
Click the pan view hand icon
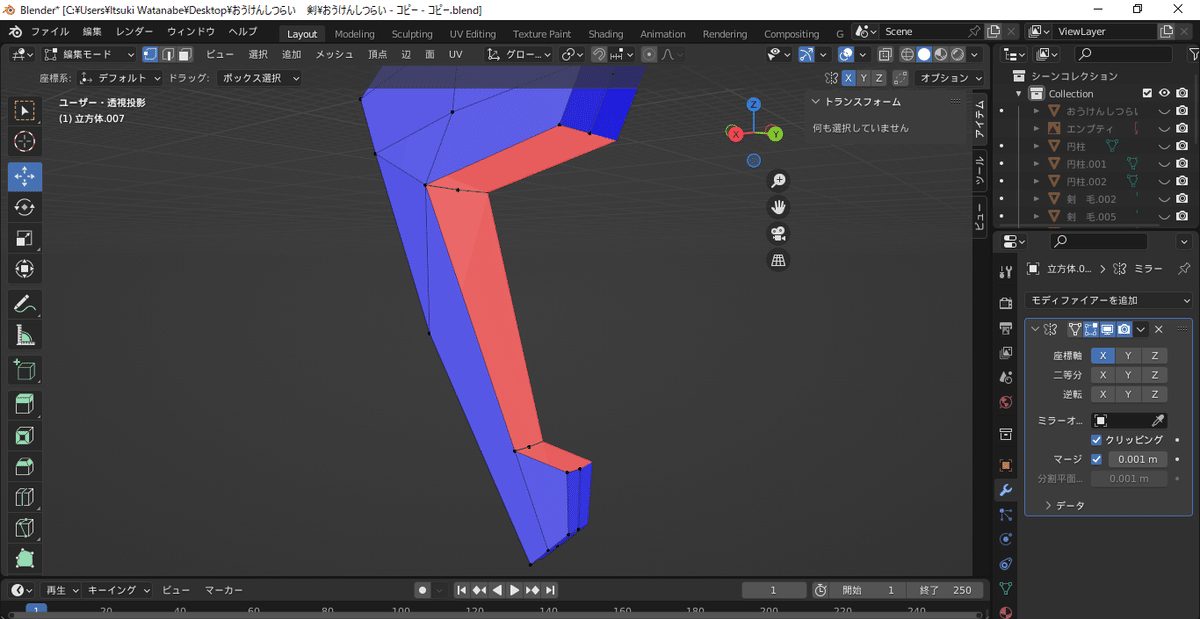779,207
